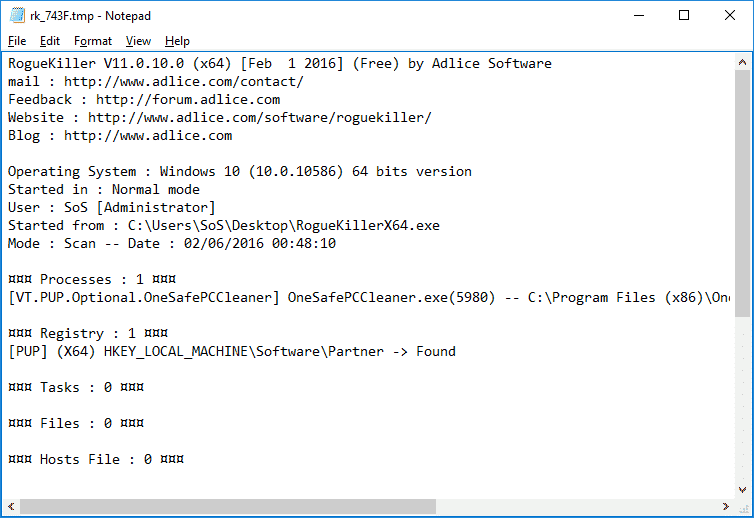Click the vertical scrollbar thumb
This screenshot has width=754, height=518.
(x=742, y=190)
